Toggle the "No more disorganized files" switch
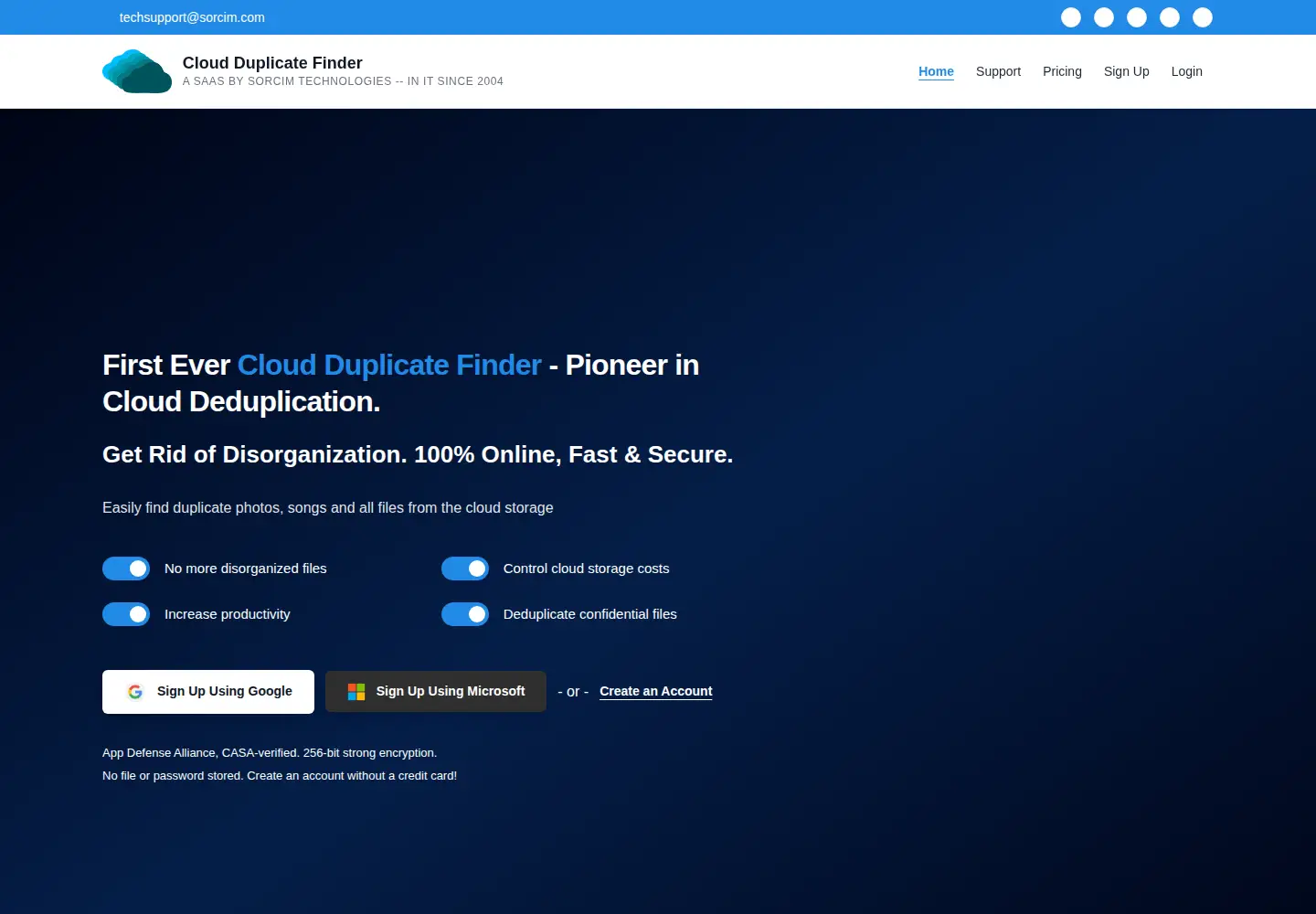Image resolution: width=1316 pixels, height=914 pixels. (x=126, y=569)
